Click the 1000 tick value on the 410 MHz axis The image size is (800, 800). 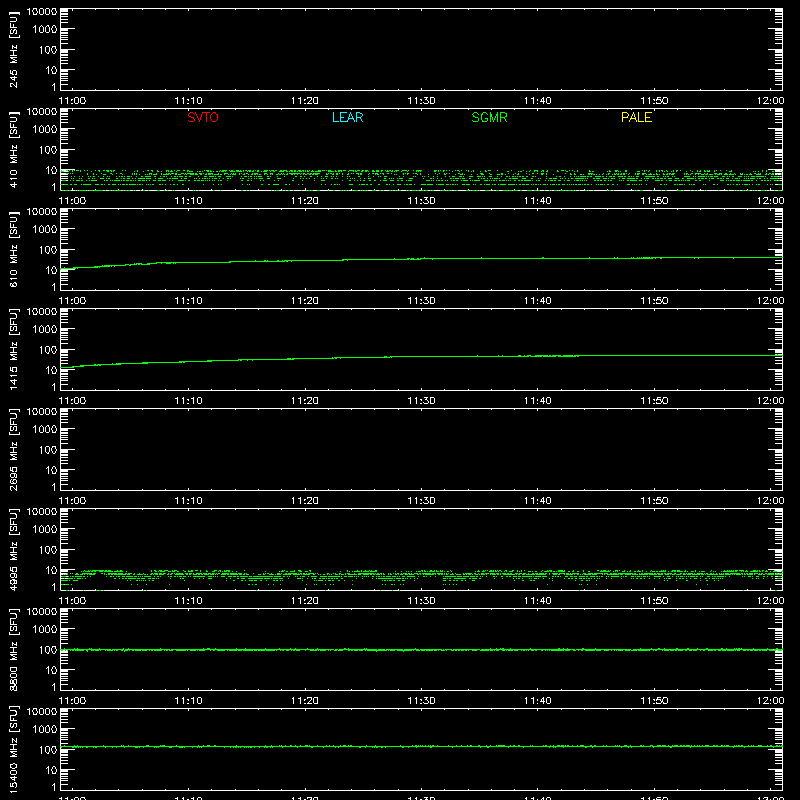click(45, 130)
